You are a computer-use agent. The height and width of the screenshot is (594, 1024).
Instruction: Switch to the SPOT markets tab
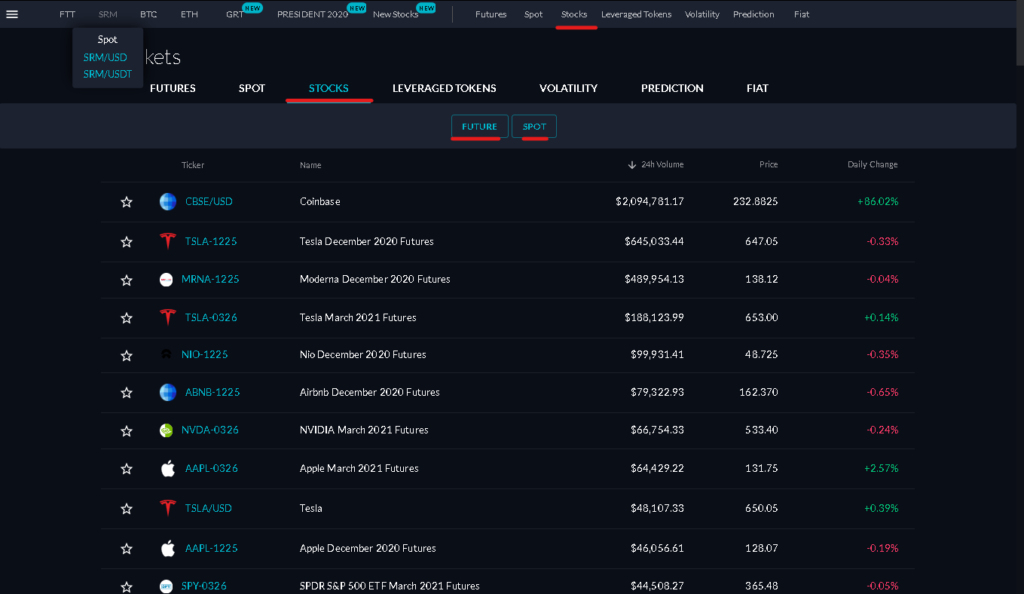(x=251, y=88)
